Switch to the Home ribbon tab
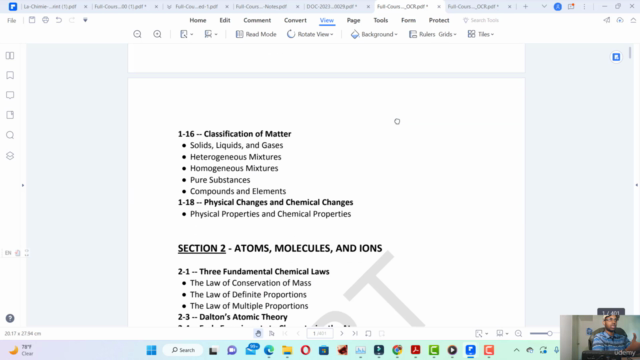640x360 pixels. coord(198,20)
